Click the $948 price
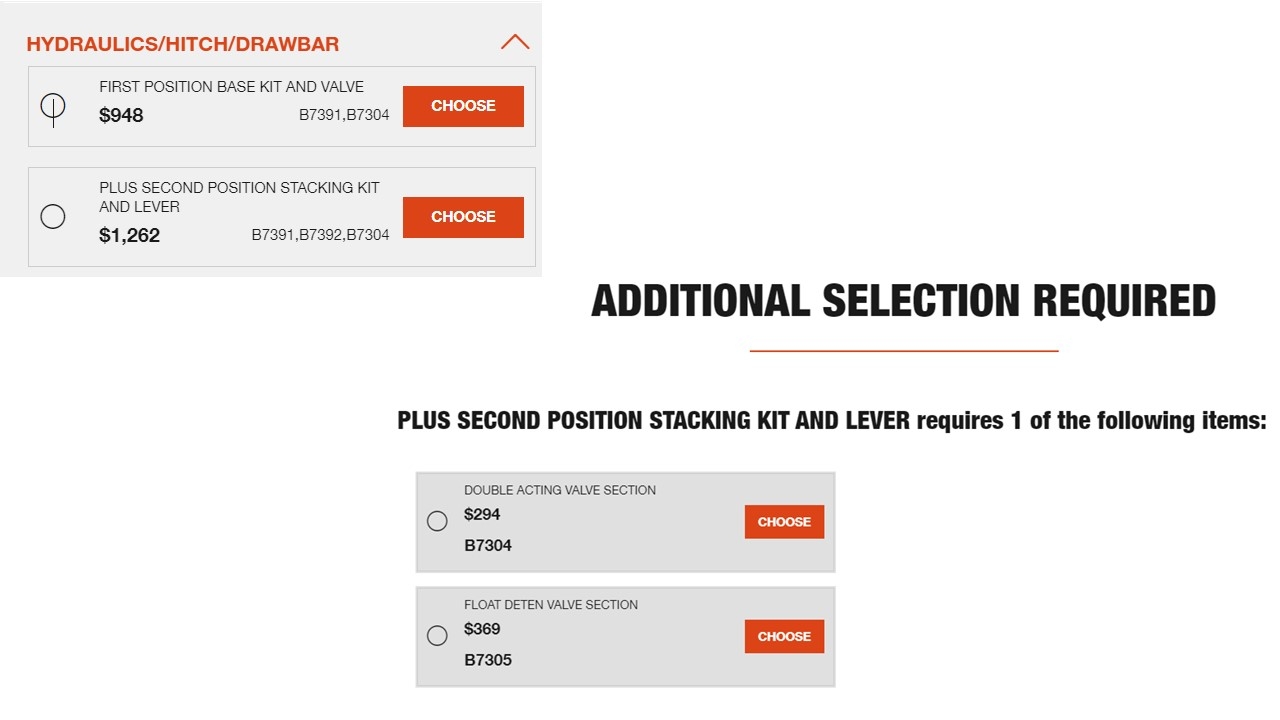The height and width of the screenshot is (720, 1280). 121,115
